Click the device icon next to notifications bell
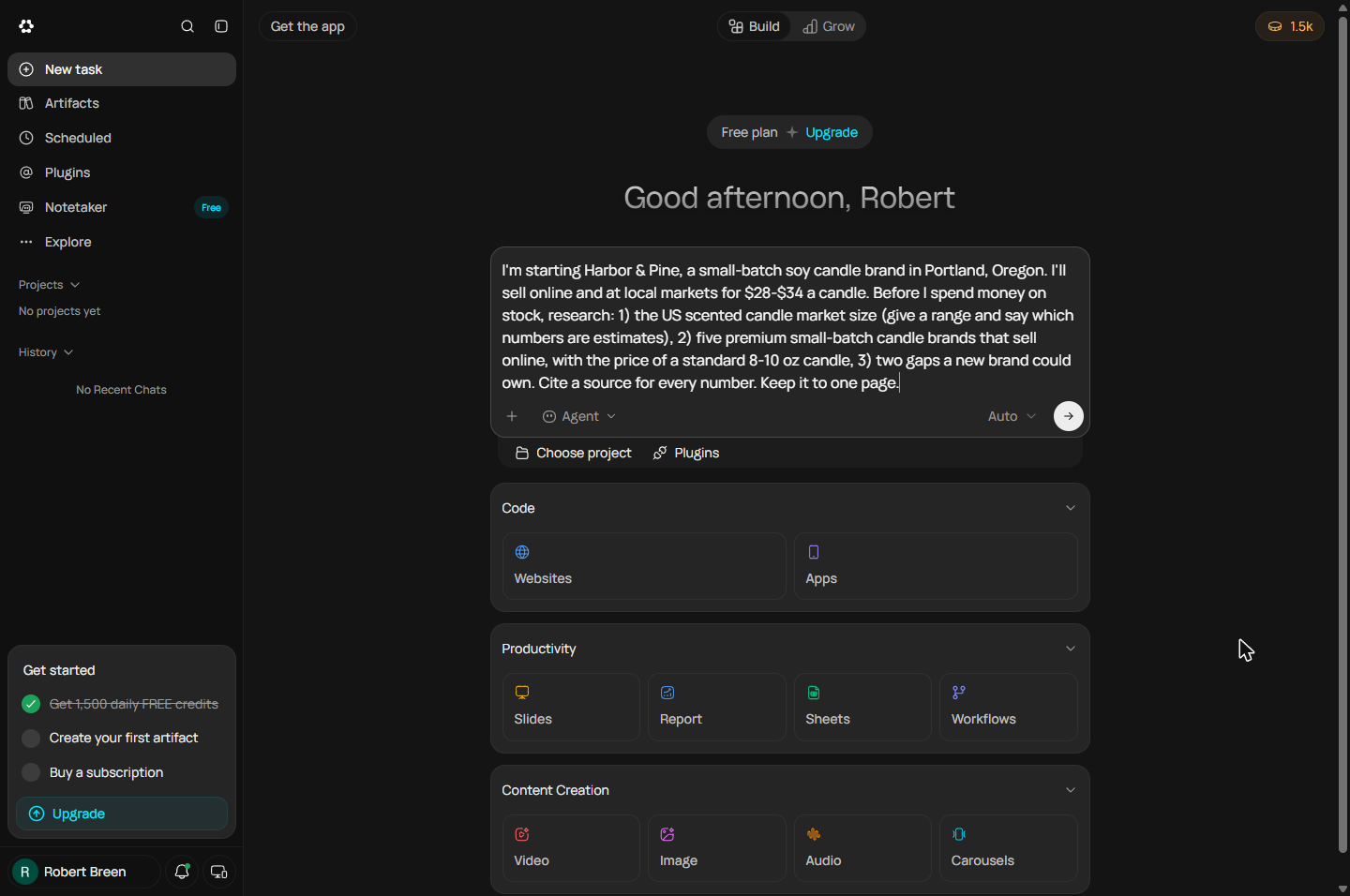1350x896 pixels. pos(218,872)
